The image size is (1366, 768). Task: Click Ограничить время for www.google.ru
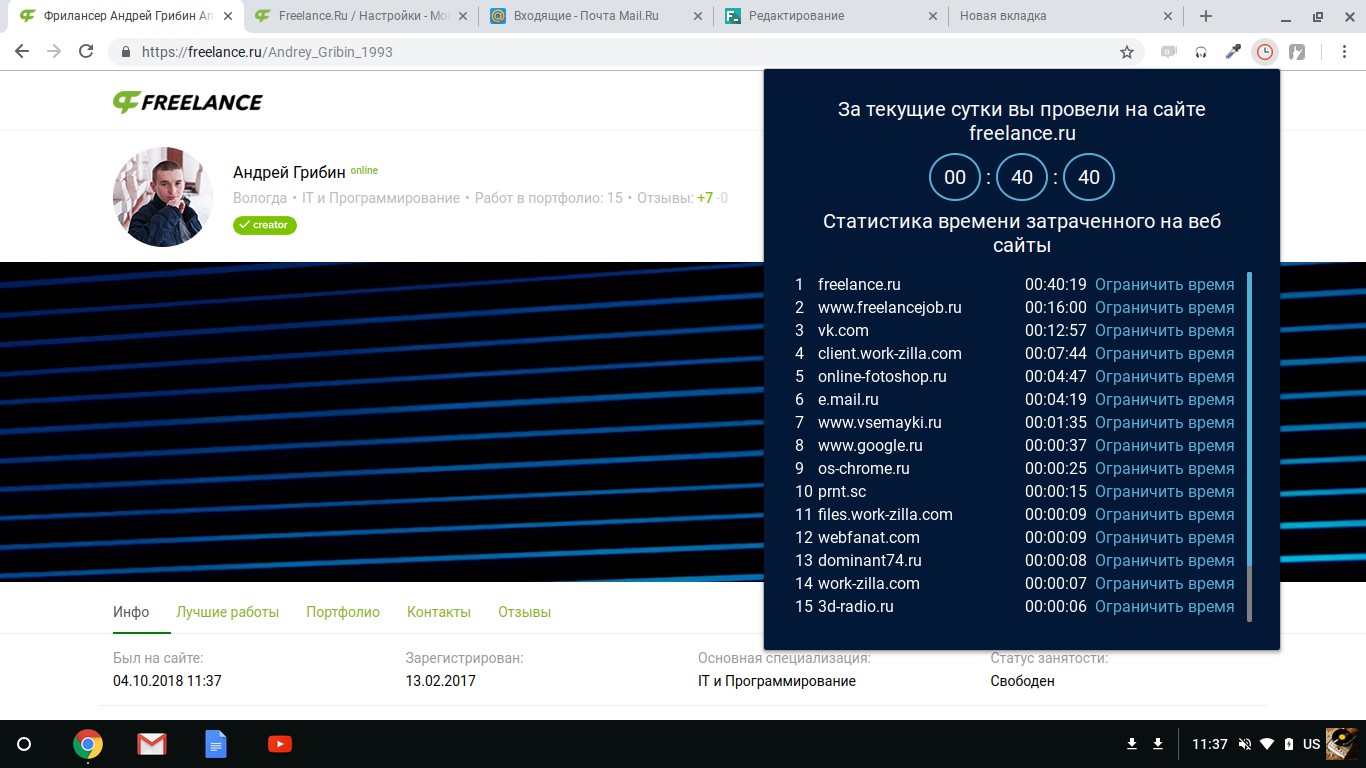tap(1165, 445)
